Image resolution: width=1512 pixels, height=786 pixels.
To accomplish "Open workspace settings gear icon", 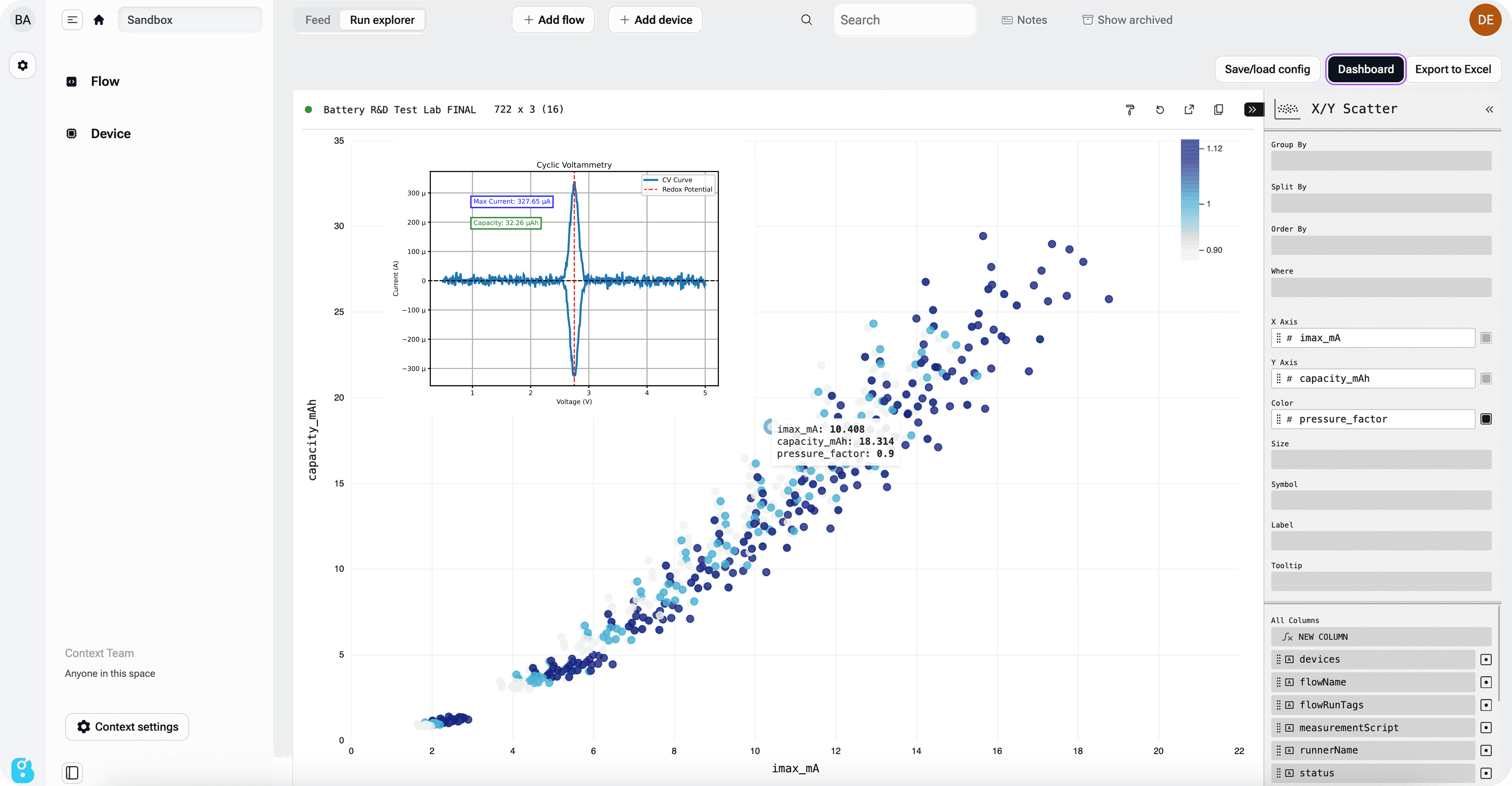I will click(23, 65).
